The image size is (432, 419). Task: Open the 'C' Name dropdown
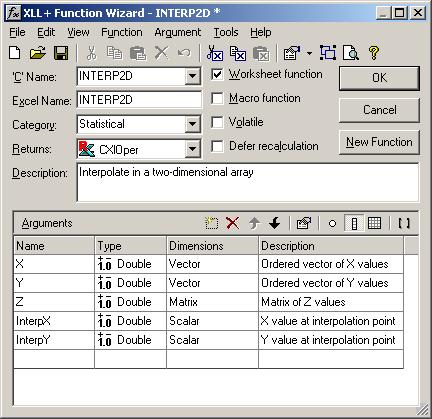[x=192, y=76]
